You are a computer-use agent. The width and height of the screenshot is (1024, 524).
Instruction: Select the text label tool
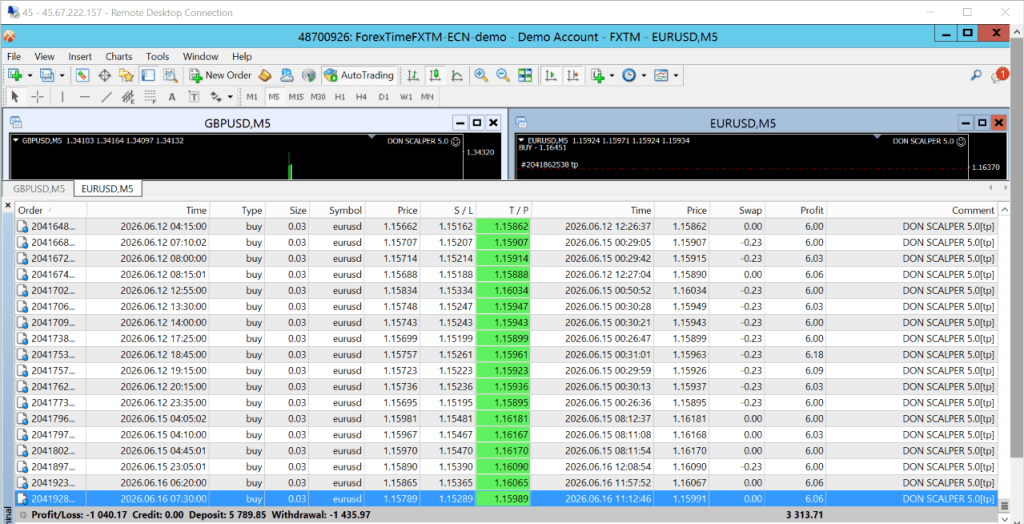pyautogui.click(x=195, y=97)
